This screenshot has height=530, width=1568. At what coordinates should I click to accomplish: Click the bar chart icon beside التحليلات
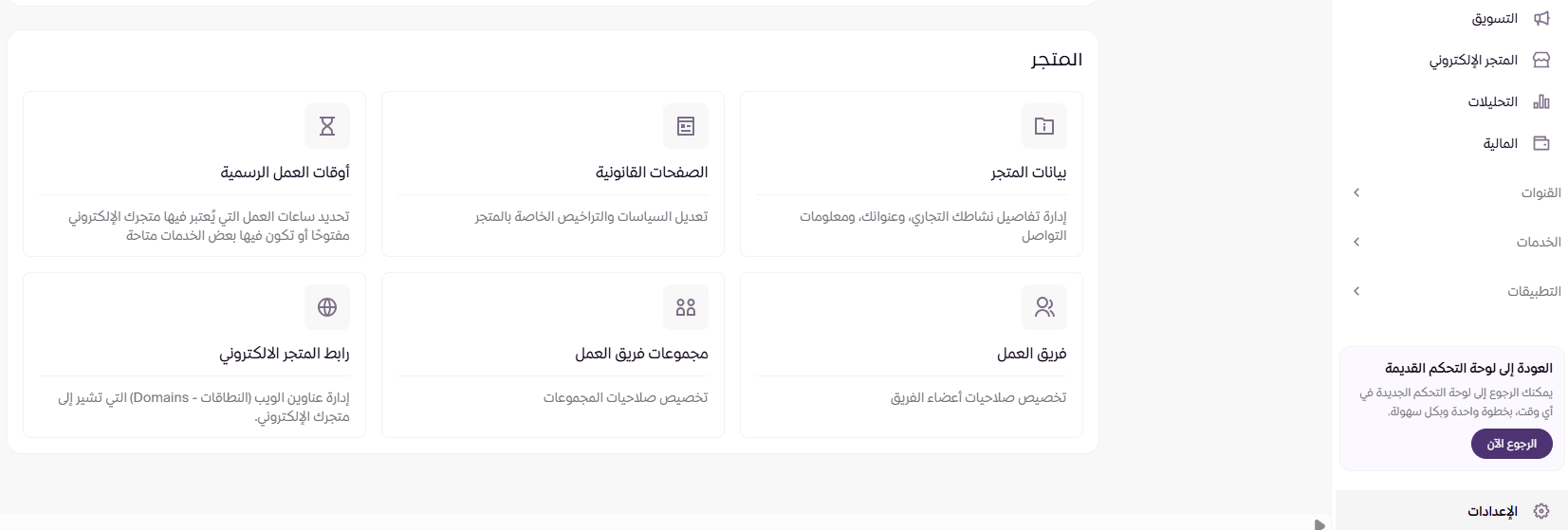[1541, 101]
